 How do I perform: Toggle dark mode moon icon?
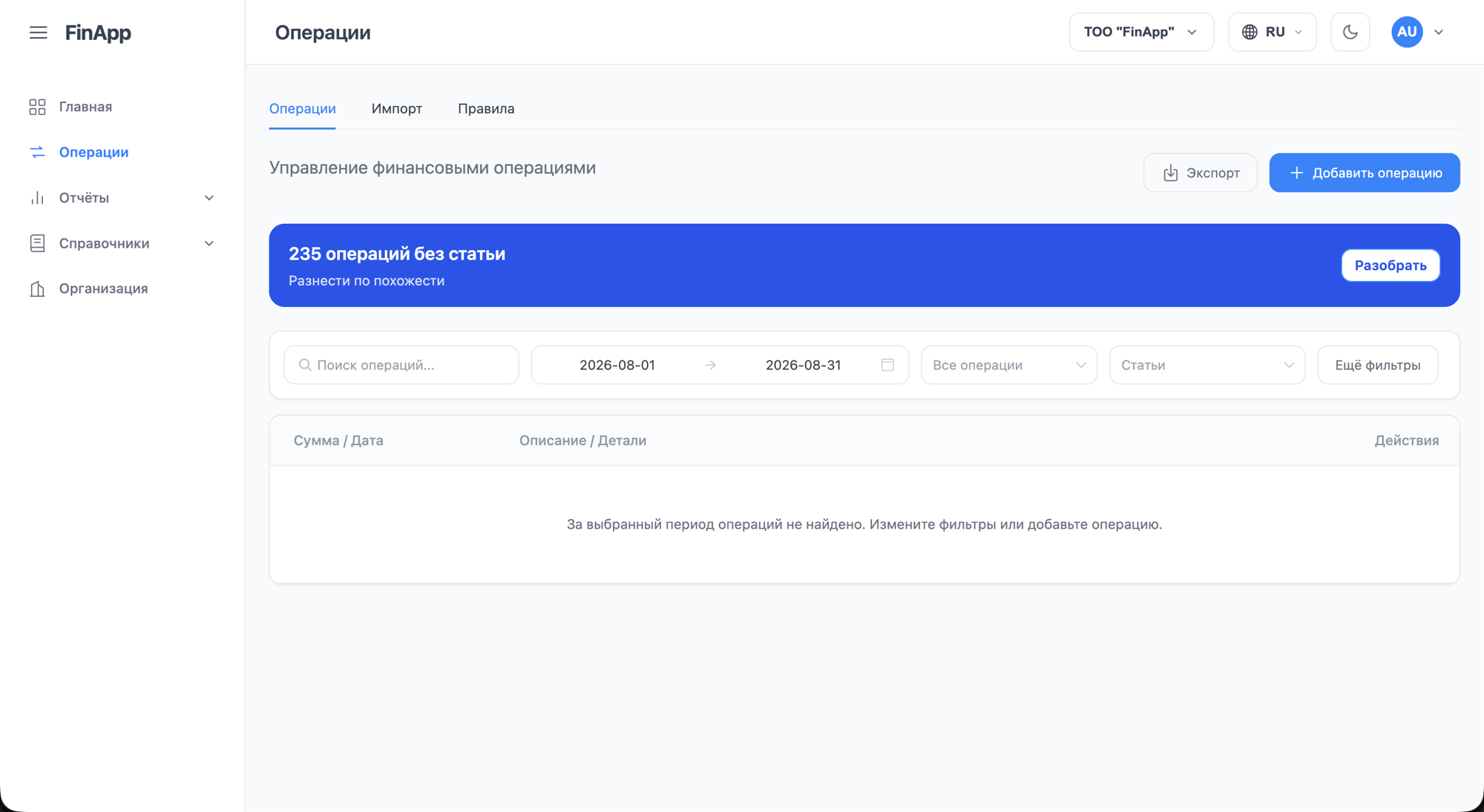[1350, 32]
